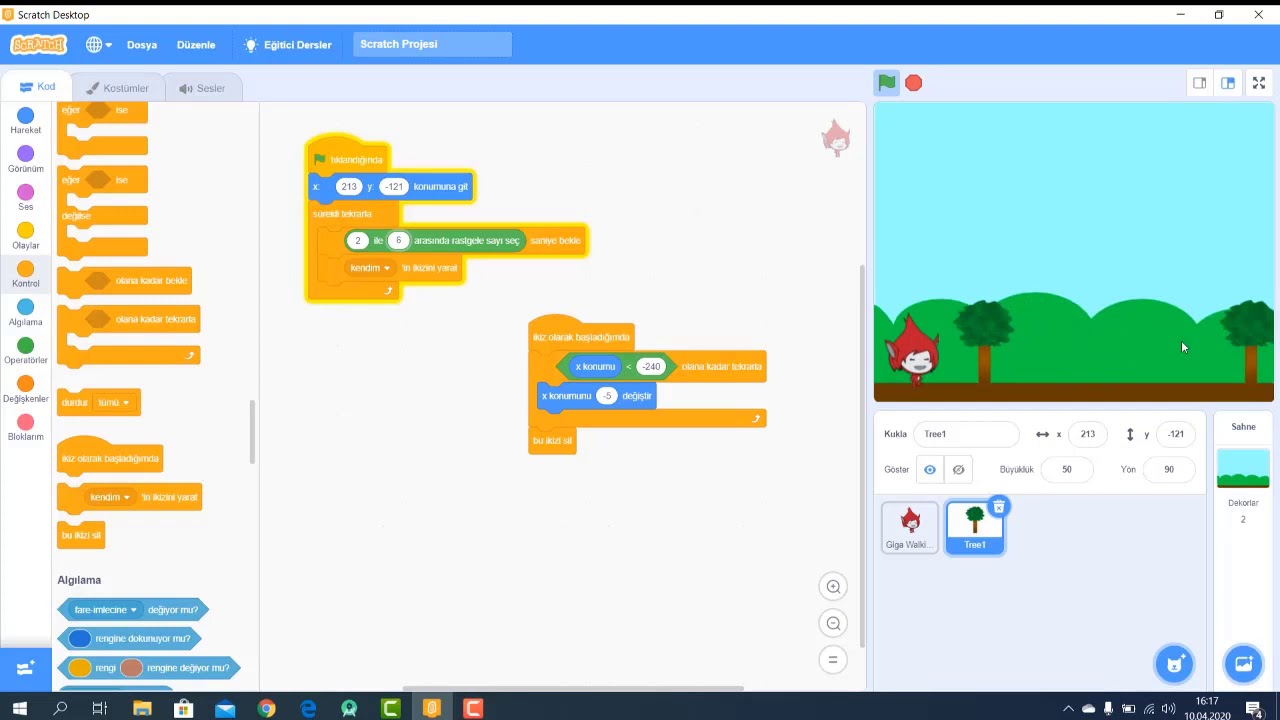This screenshot has height=720, width=1280.
Task: Open Windows taskbar search
Action: pos(60,708)
